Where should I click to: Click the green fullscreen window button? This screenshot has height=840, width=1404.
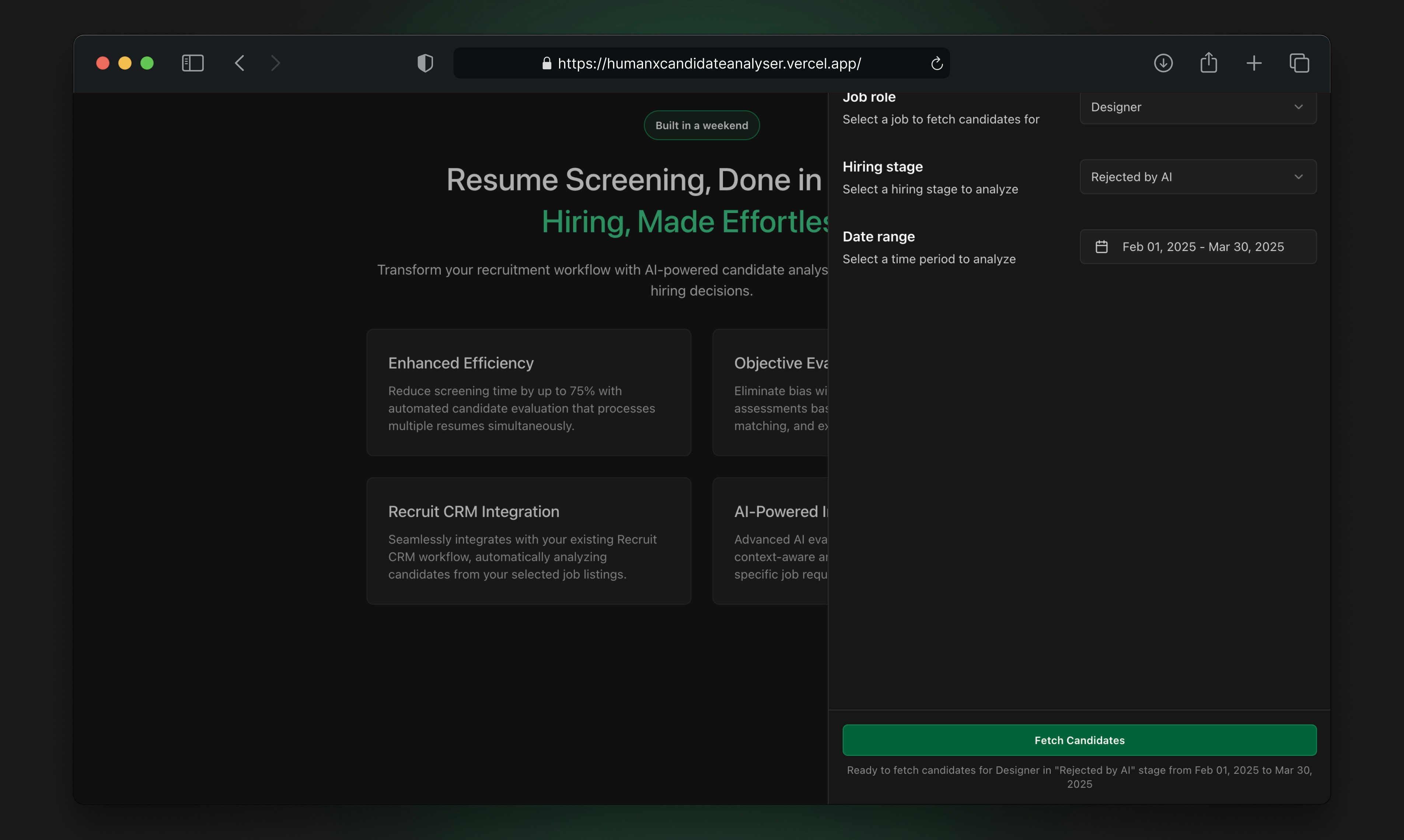coord(147,63)
